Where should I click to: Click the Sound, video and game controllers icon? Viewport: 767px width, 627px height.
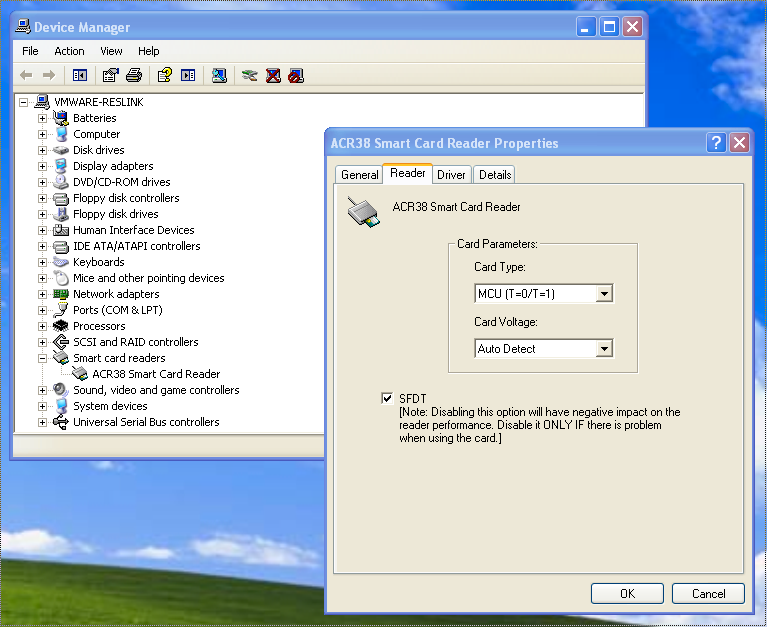(61, 390)
